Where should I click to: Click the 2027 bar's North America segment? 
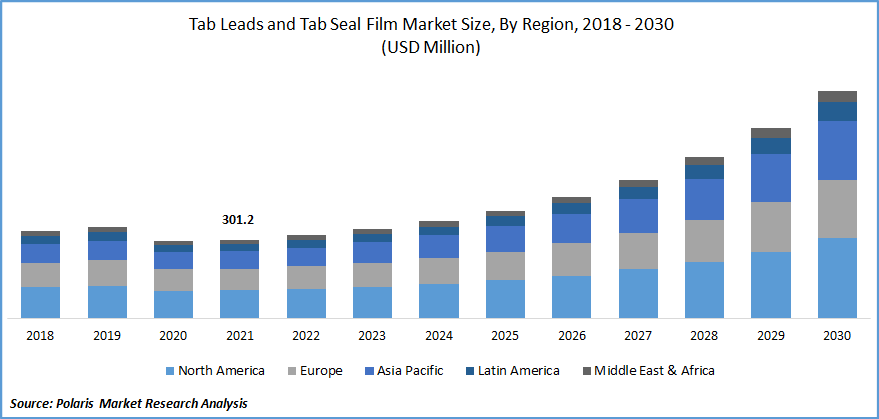638,293
